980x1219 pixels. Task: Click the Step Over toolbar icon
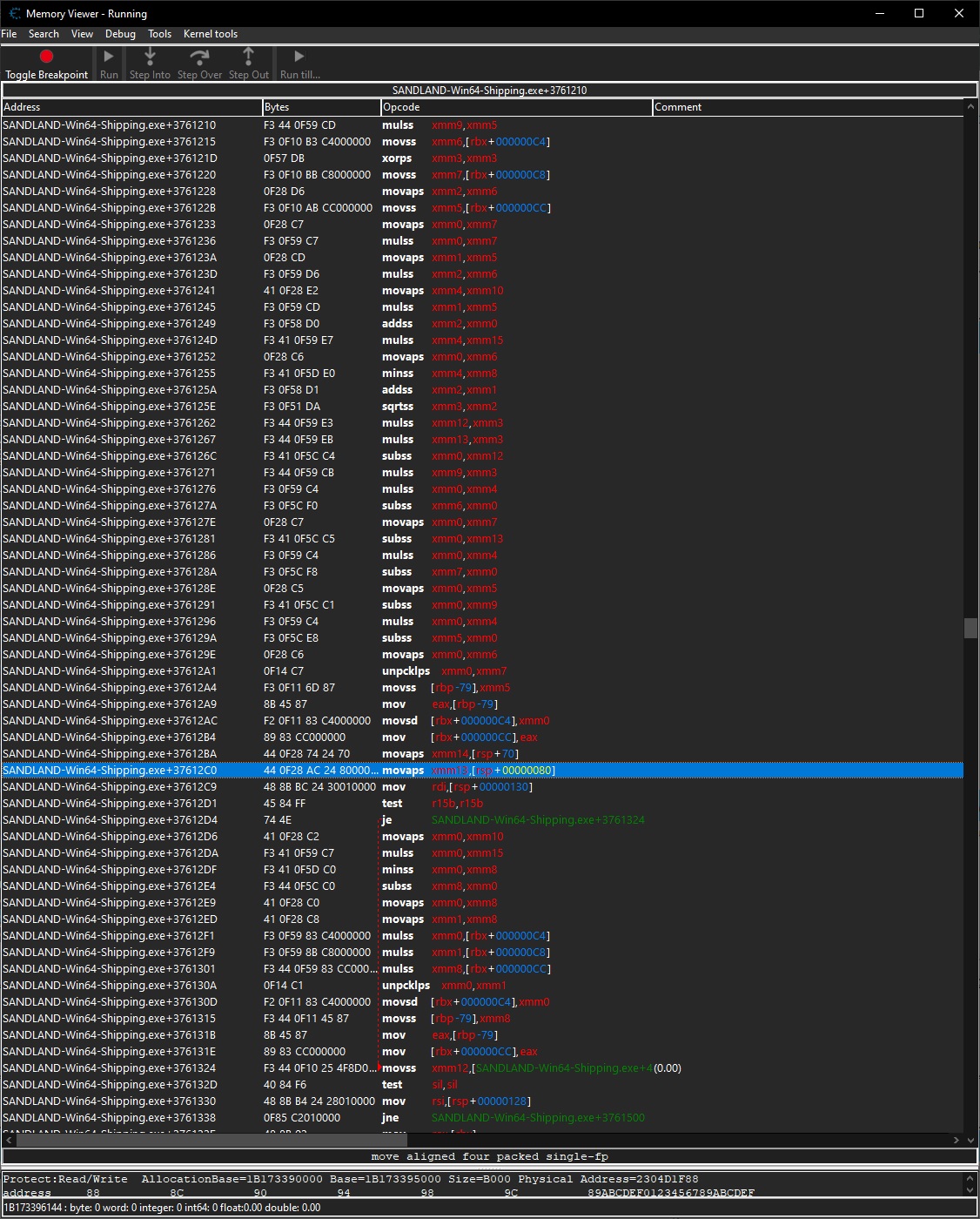pos(199,57)
